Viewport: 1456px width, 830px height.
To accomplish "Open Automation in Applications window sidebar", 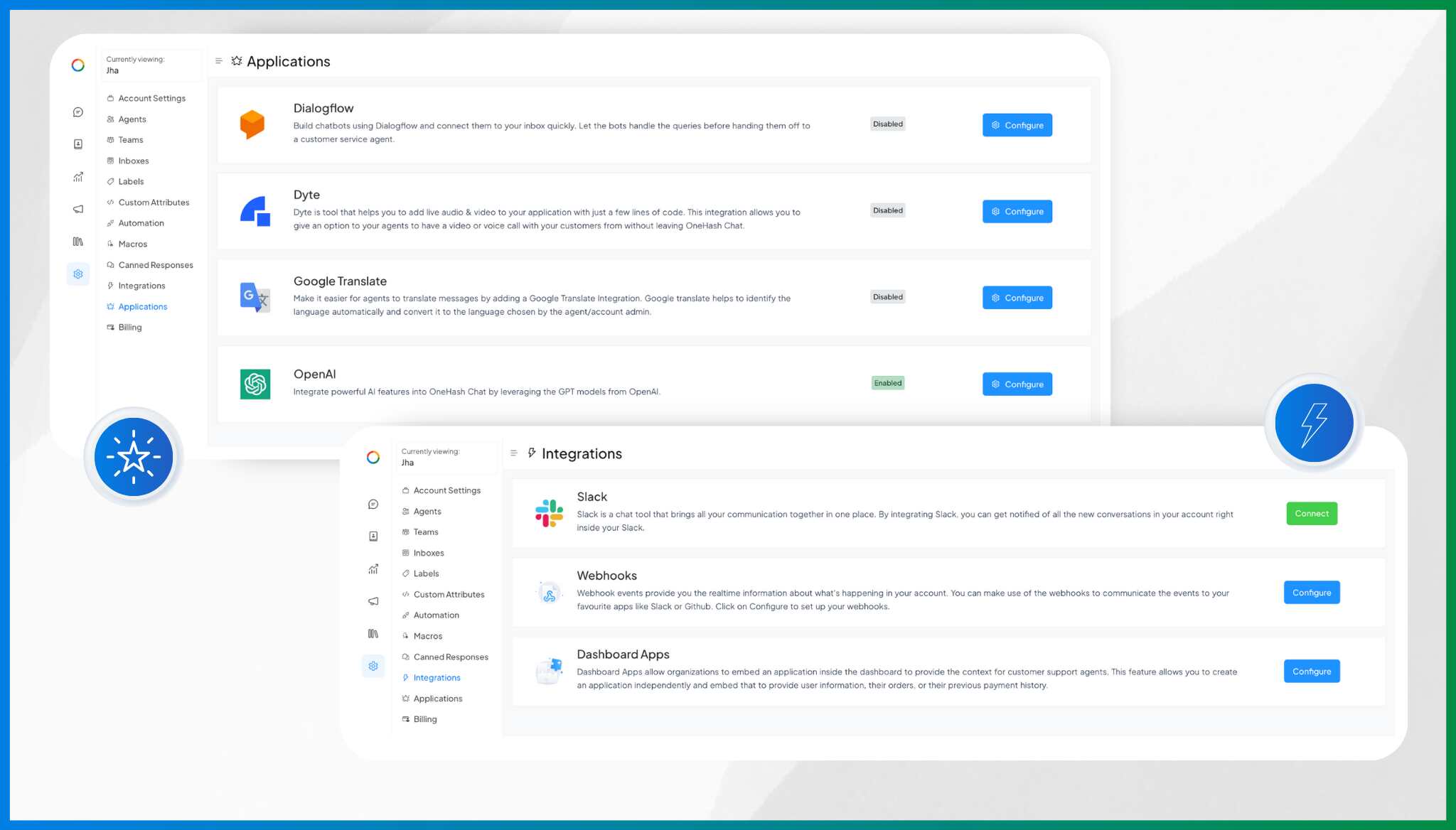I will coord(136,223).
